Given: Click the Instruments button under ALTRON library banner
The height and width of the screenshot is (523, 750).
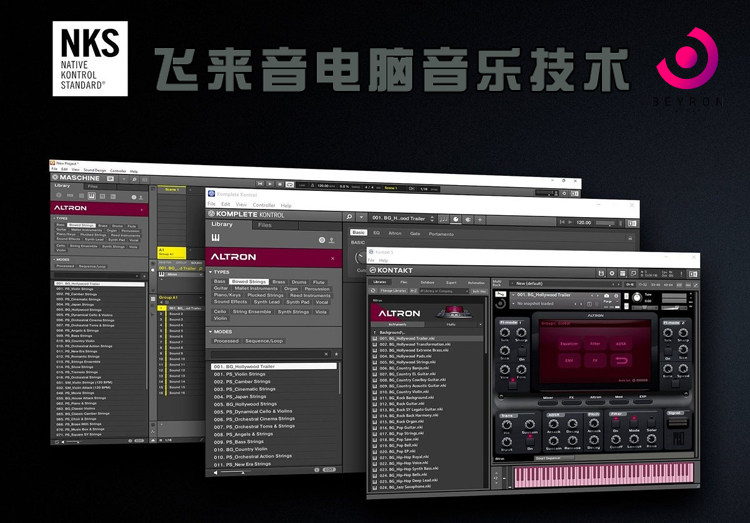Looking at the screenshot, I should [397, 324].
